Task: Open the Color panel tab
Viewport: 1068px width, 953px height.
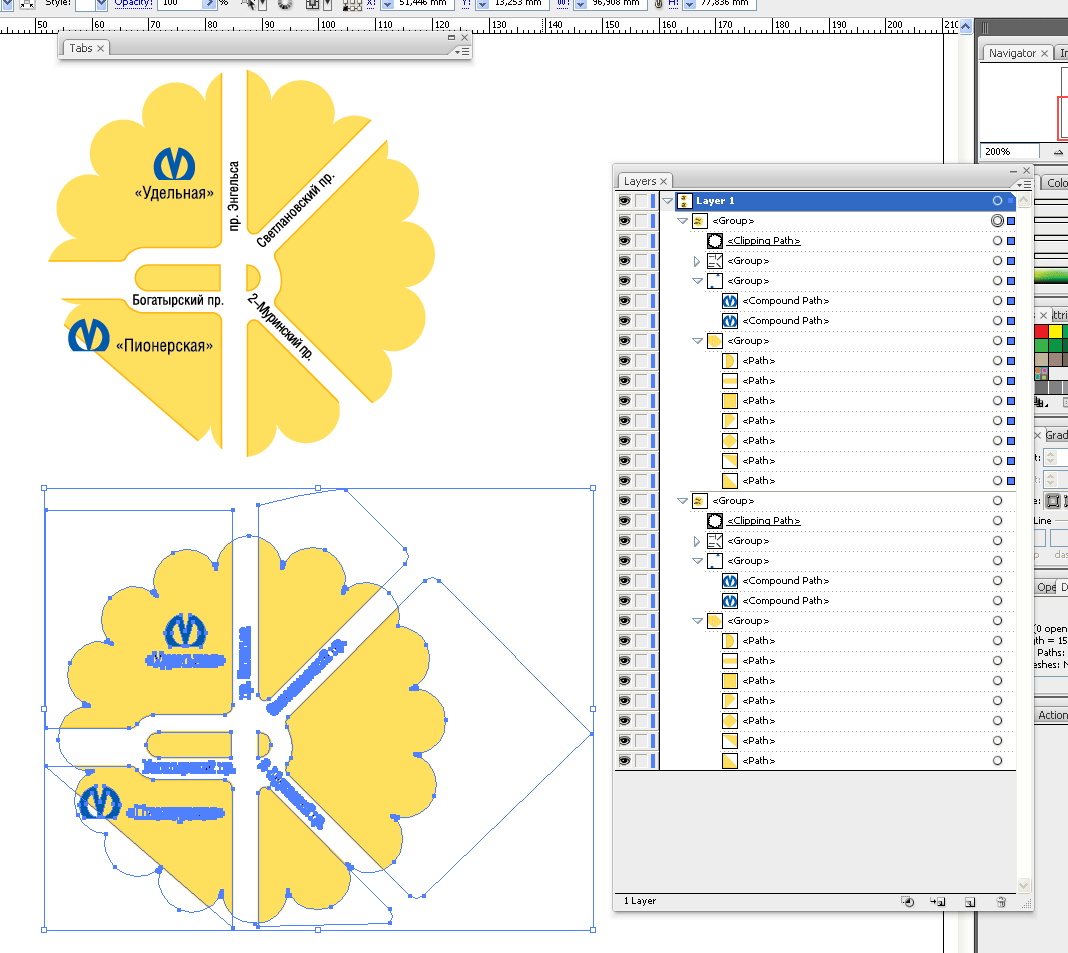Action: (x=1056, y=183)
